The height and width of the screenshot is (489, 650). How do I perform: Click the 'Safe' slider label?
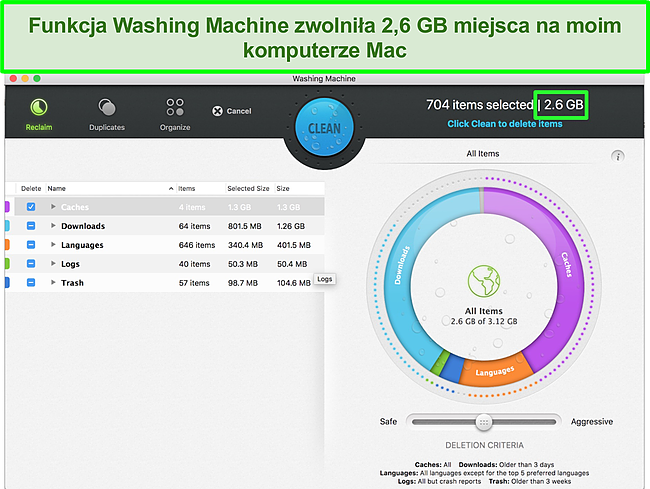pyautogui.click(x=388, y=421)
